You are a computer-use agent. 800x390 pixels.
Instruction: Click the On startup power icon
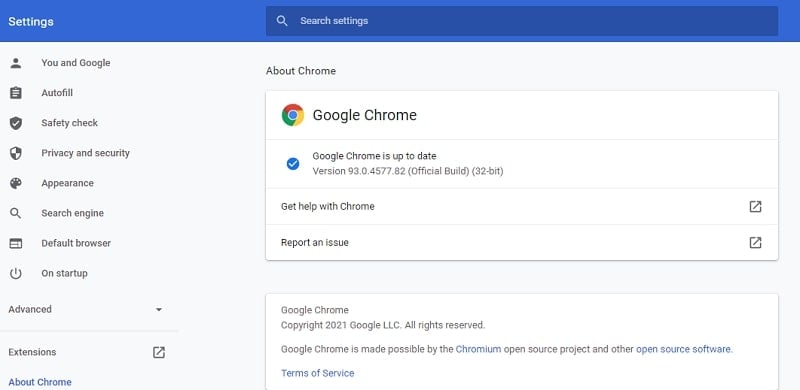click(16, 274)
